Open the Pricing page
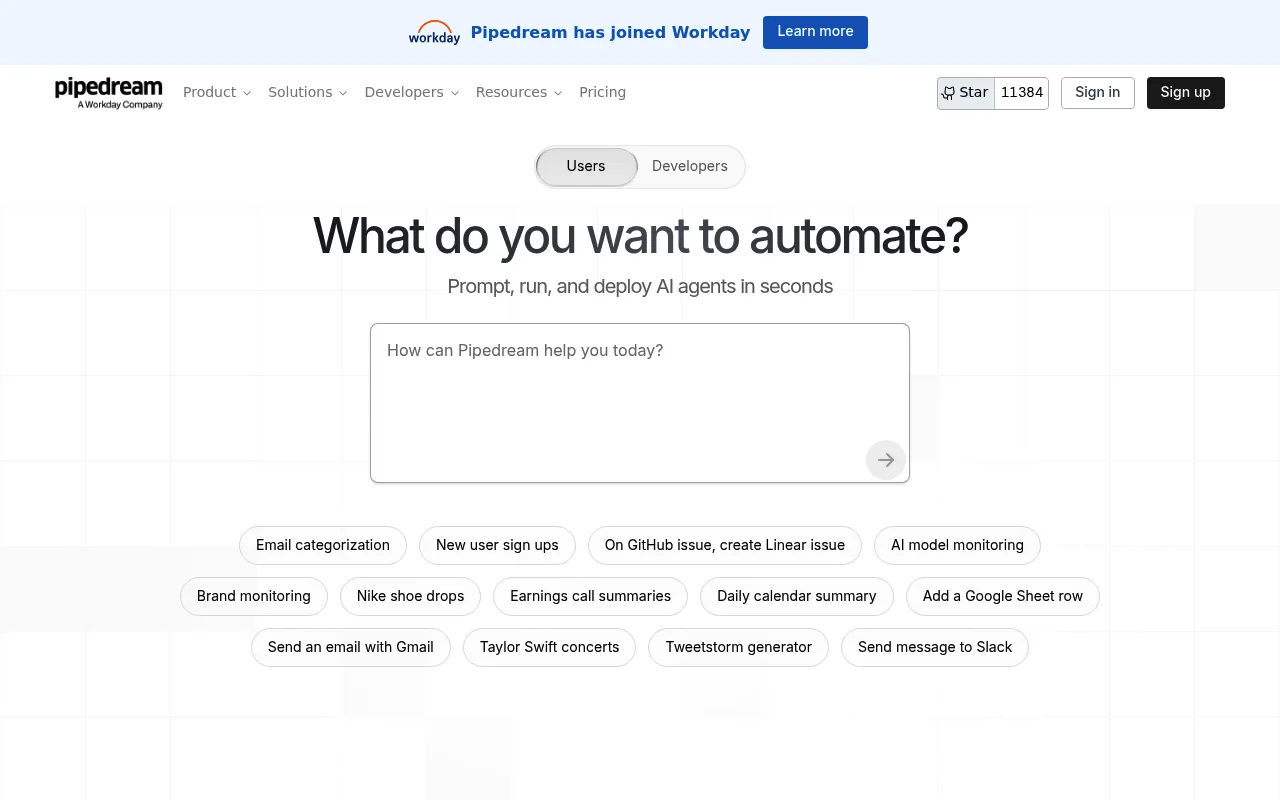This screenshot has height=800, width=1280. (603, 92)
